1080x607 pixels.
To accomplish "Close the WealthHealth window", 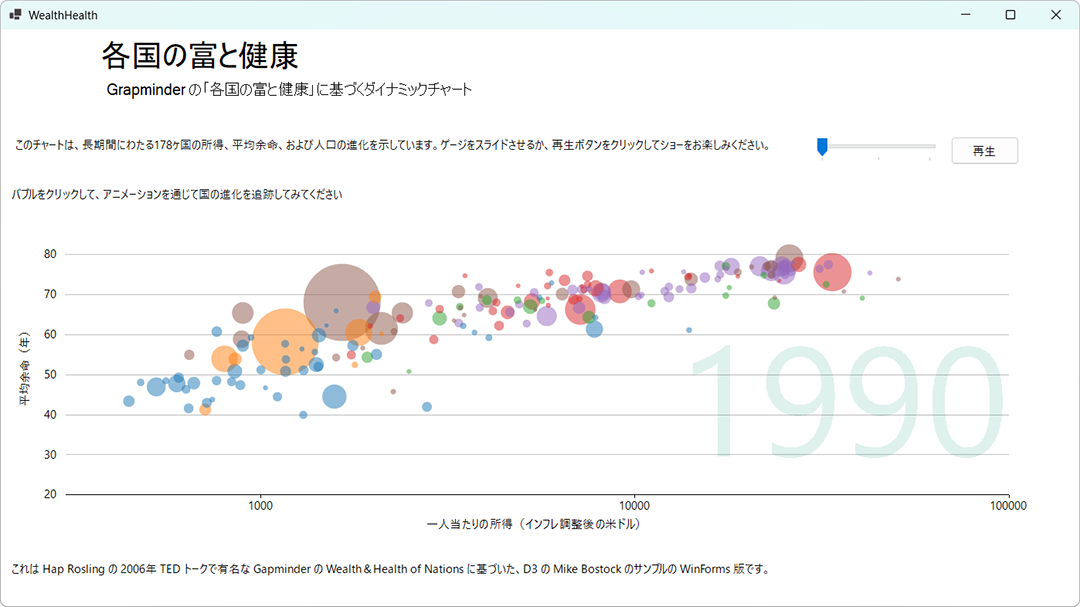I will 1056,14.
